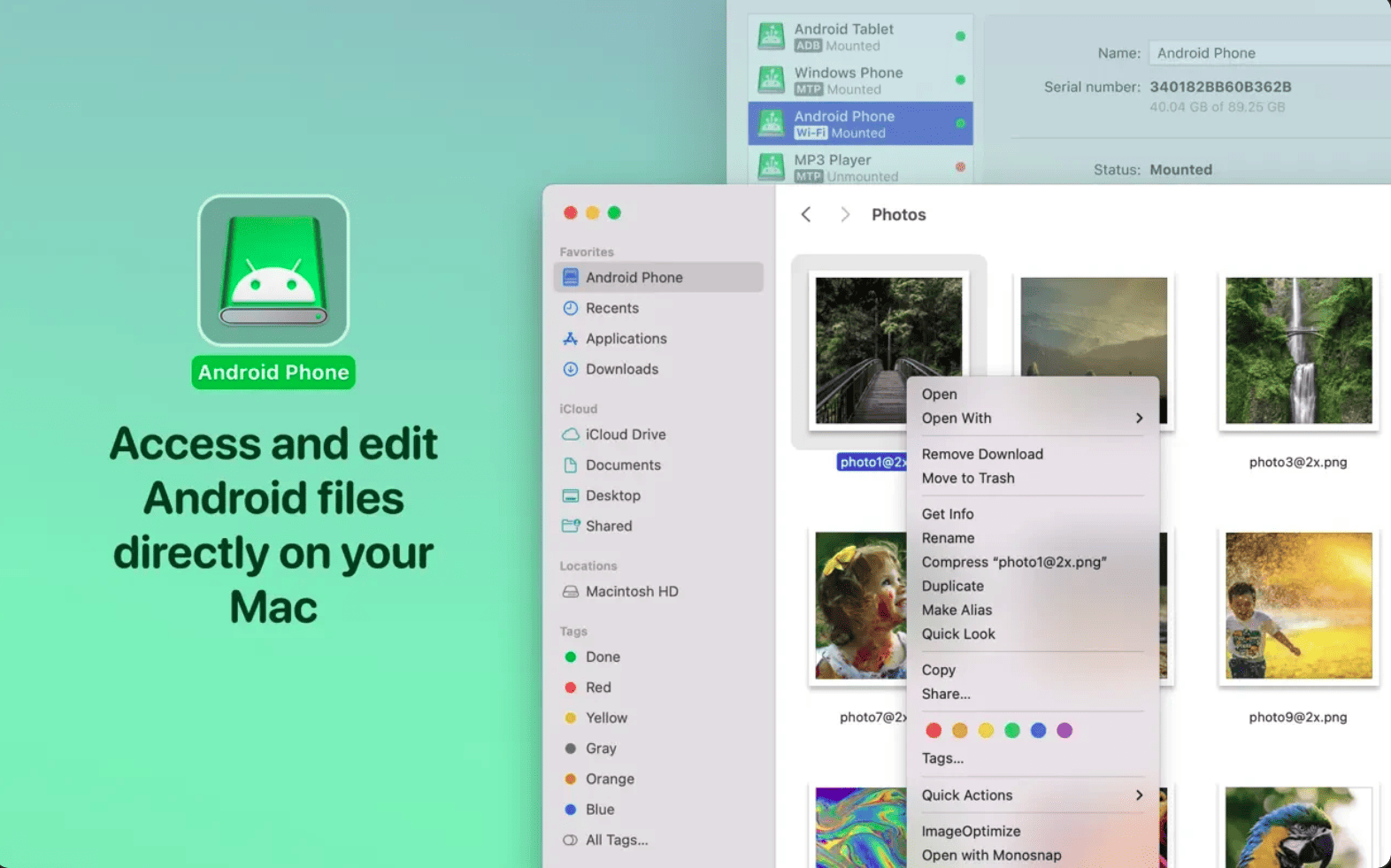
Task: Choose Compress "photo1@2x.png" option
Action: point(1014,562)
